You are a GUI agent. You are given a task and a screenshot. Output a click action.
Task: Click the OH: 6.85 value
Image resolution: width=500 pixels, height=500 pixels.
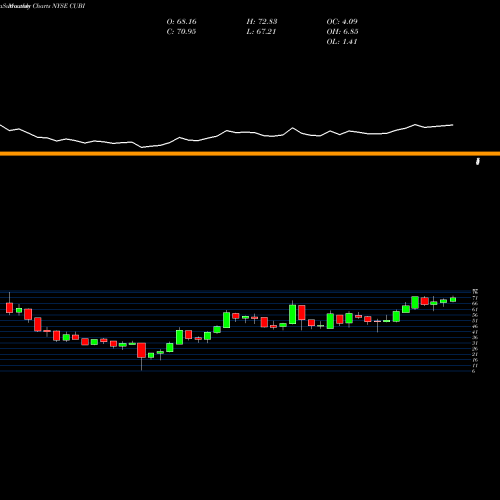pos(342,32)
